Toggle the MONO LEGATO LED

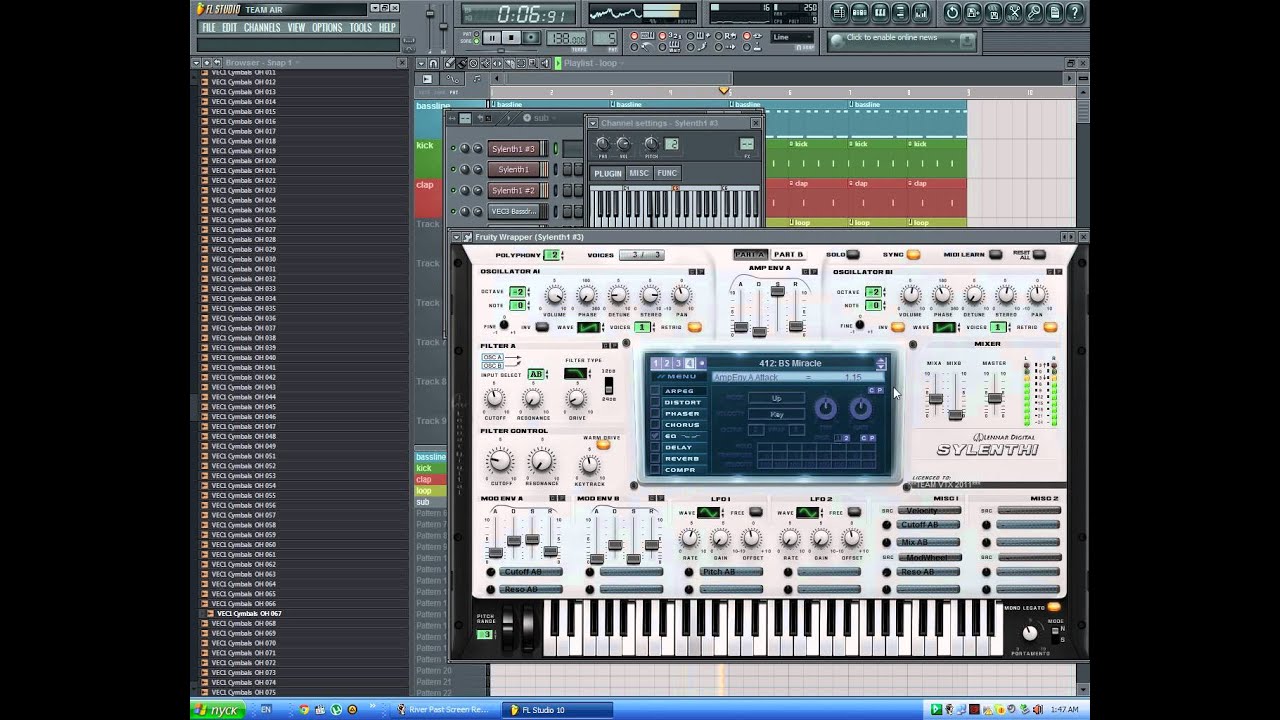tap(1053, 607)
